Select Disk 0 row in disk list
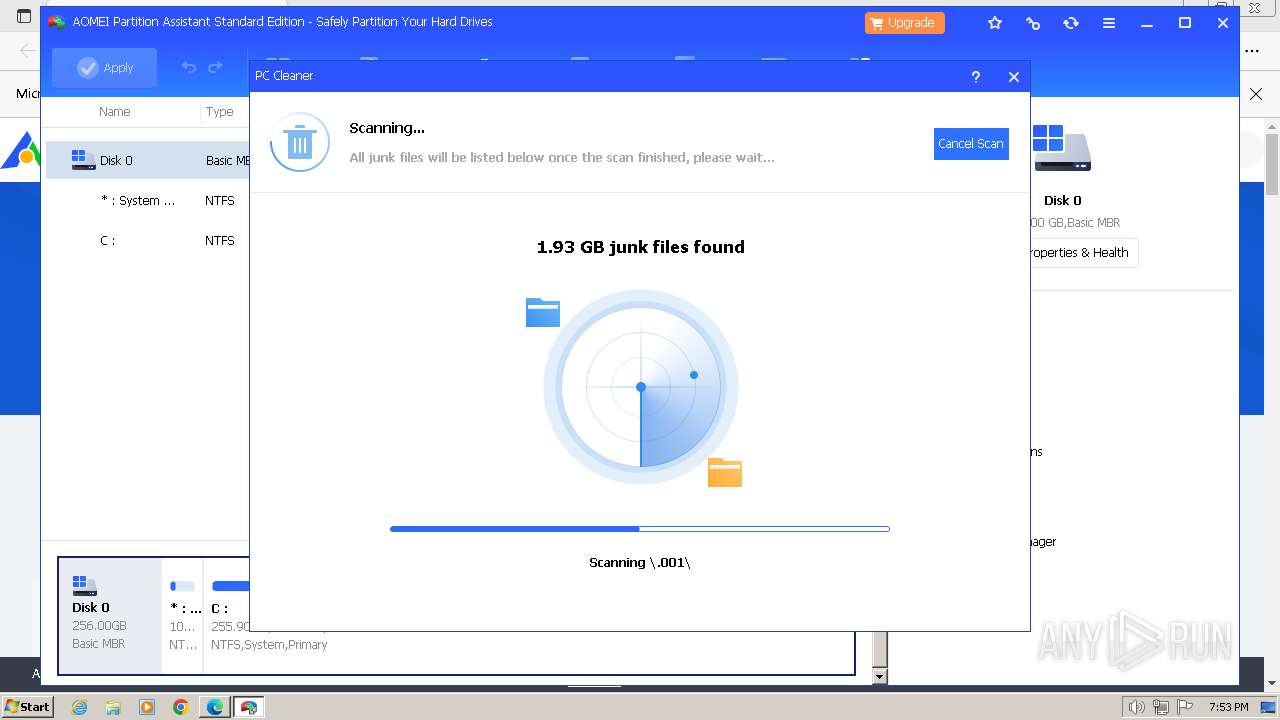 [148, 160]
